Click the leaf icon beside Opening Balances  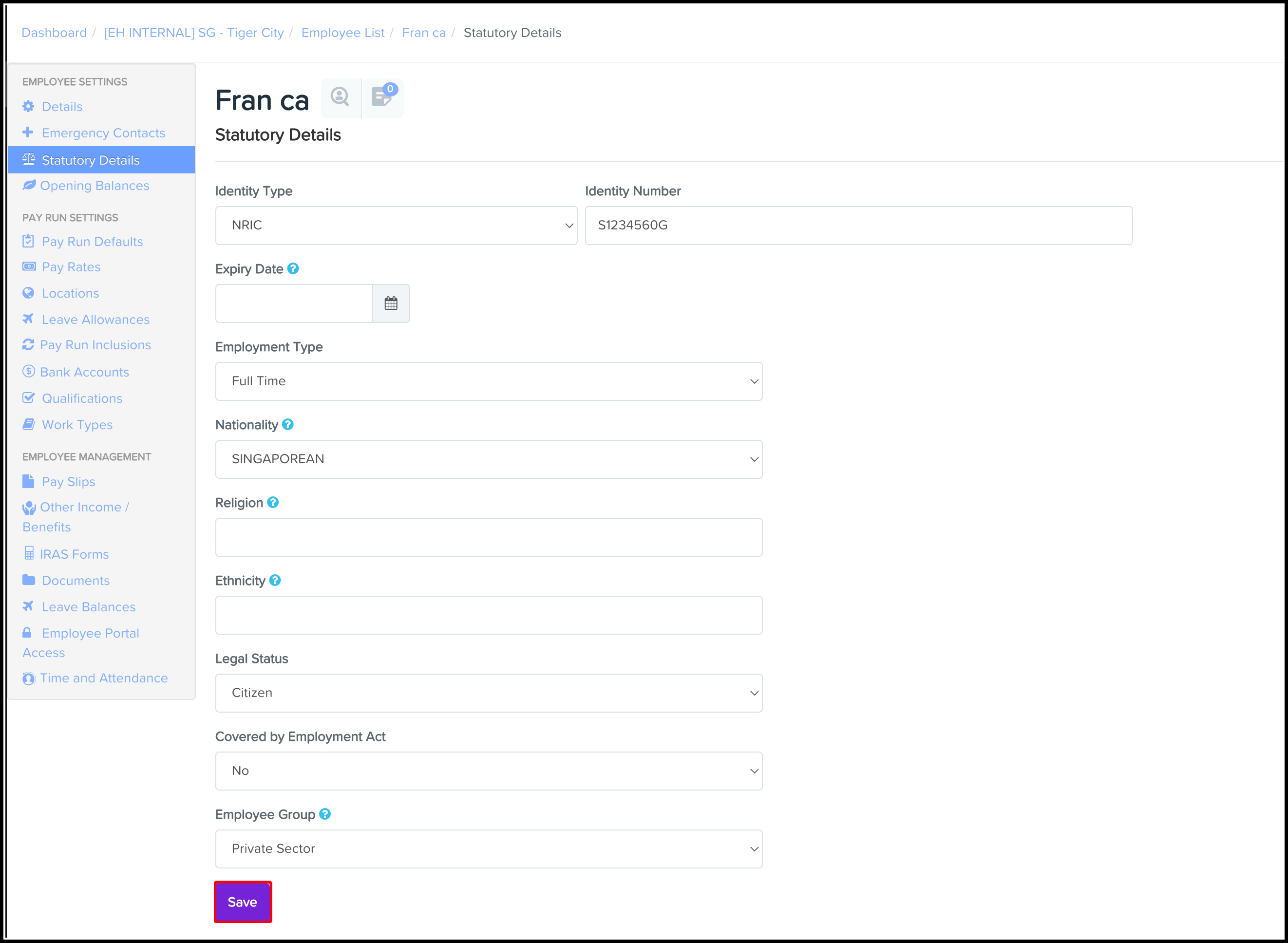tap(29, 185)
